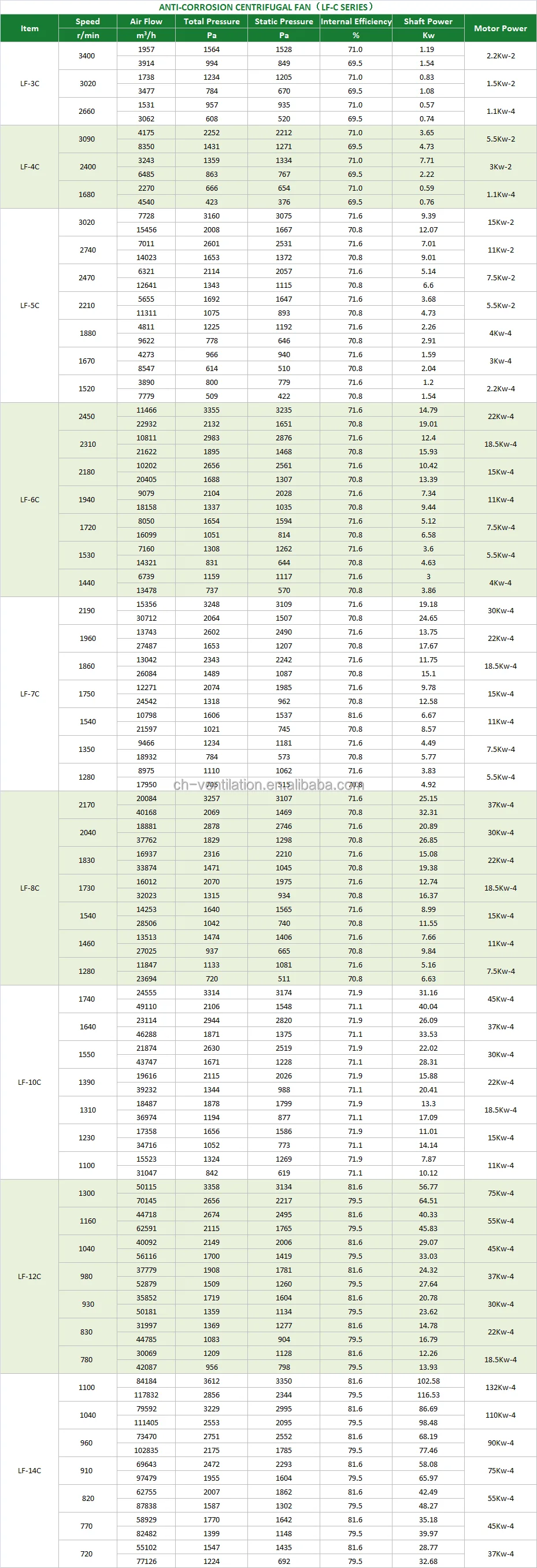Click the '2.2Kw-2' motor power cell
The image size is (537, 1568).
pyautogui.click(x=501, y=56)
